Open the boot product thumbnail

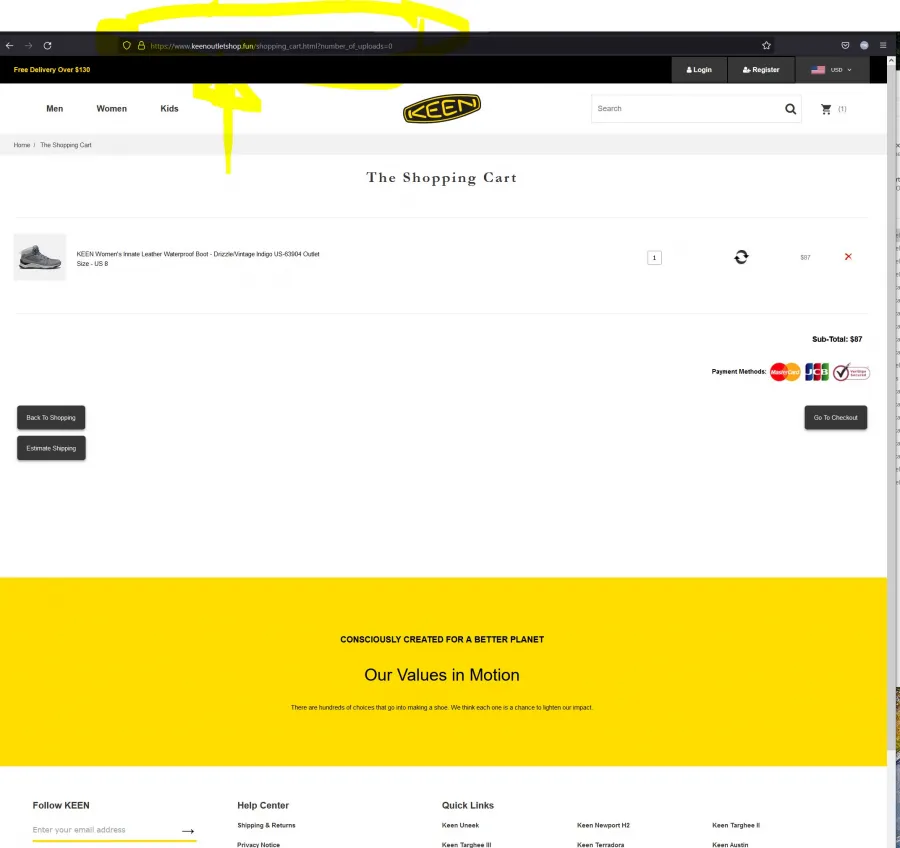(x=40, y=257)
